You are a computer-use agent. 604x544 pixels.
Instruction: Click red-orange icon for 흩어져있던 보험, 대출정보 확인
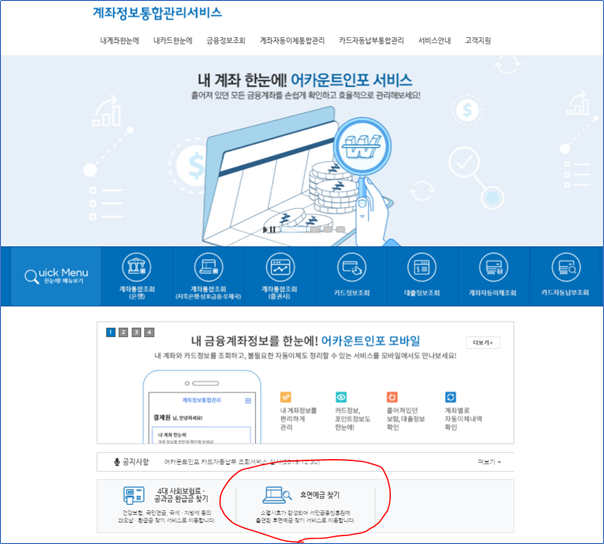[x=392, y=397]
